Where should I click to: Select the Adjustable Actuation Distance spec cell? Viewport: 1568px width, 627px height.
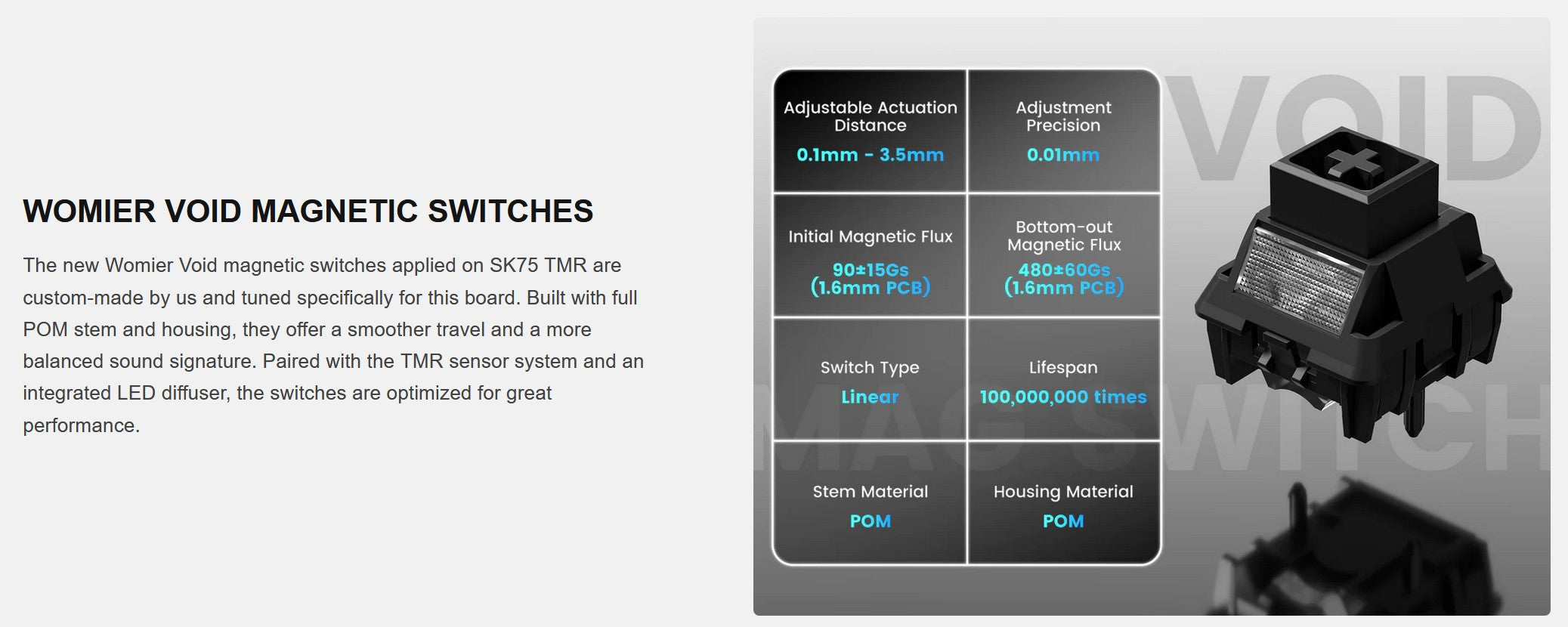pos(870,131)
